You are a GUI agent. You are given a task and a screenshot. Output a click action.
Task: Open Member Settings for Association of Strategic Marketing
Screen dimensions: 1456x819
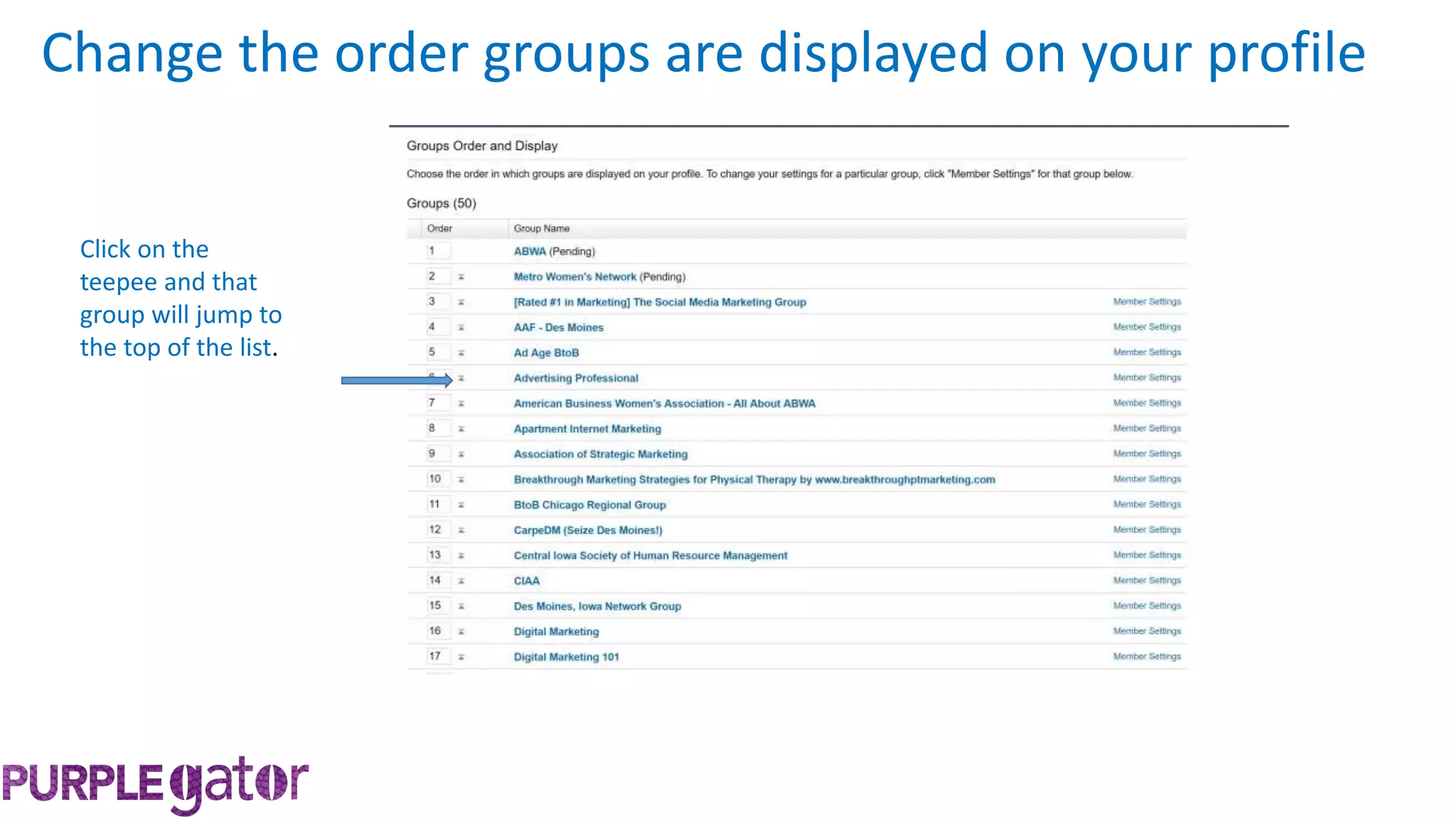tap(1147, 454)
